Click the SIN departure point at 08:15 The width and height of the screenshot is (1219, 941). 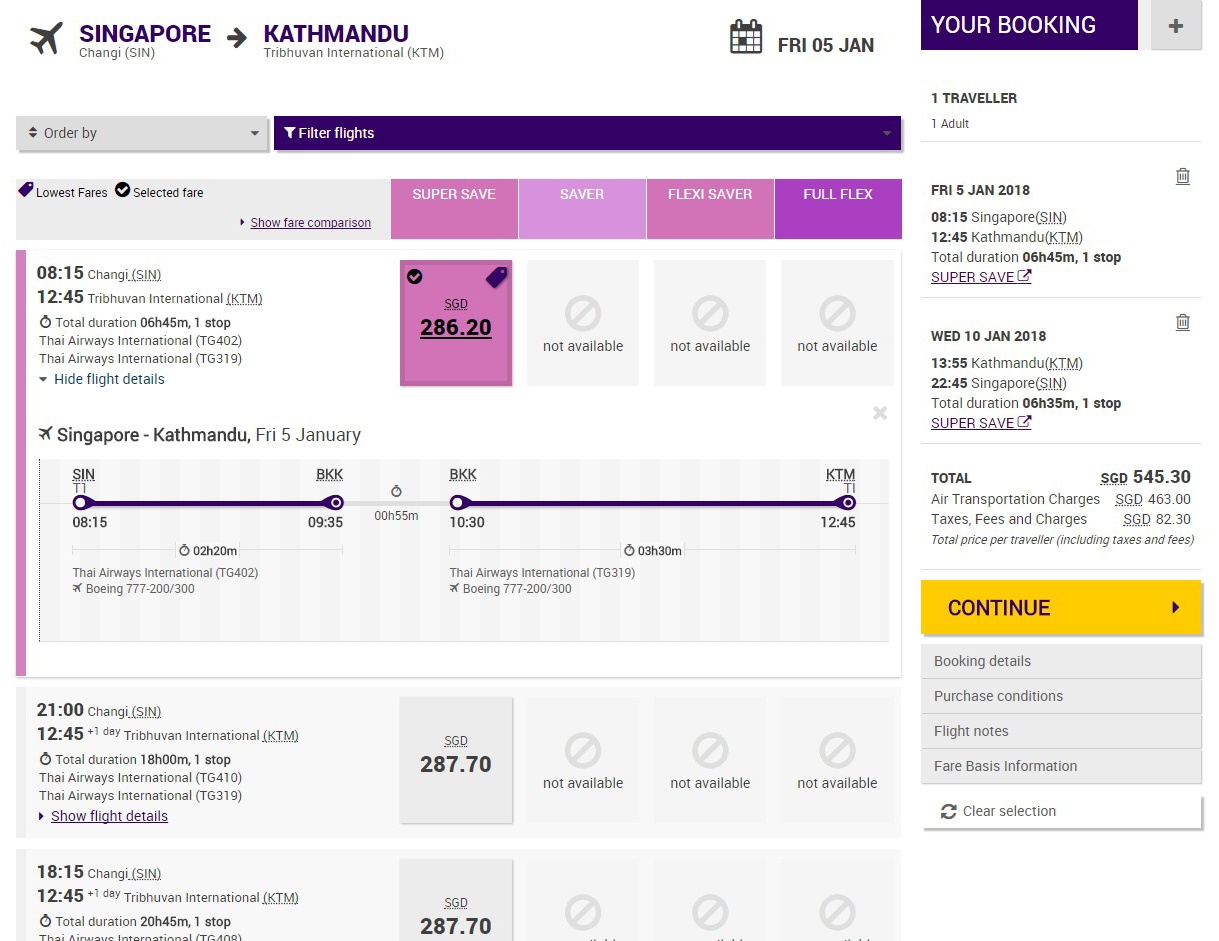pyautogui.click(x=81, y=502)
